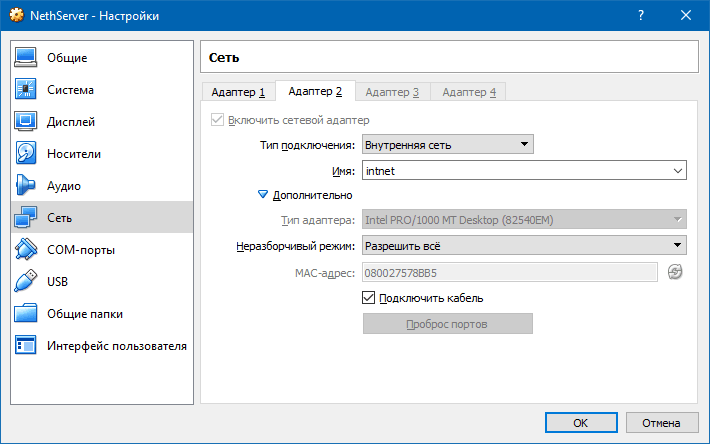Click the COM-порты connector icon
The image size is (710, 444).
[x=26, y=250]
